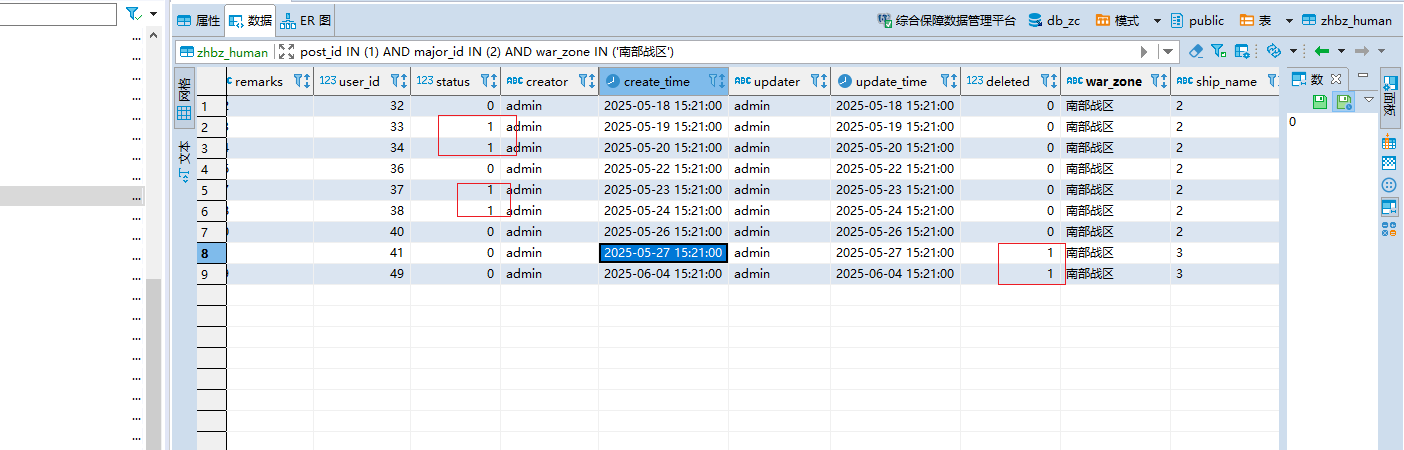Viewport: 1404px width, 450px height.
Task: Minimize the value panel
Action: (1364, 75)
